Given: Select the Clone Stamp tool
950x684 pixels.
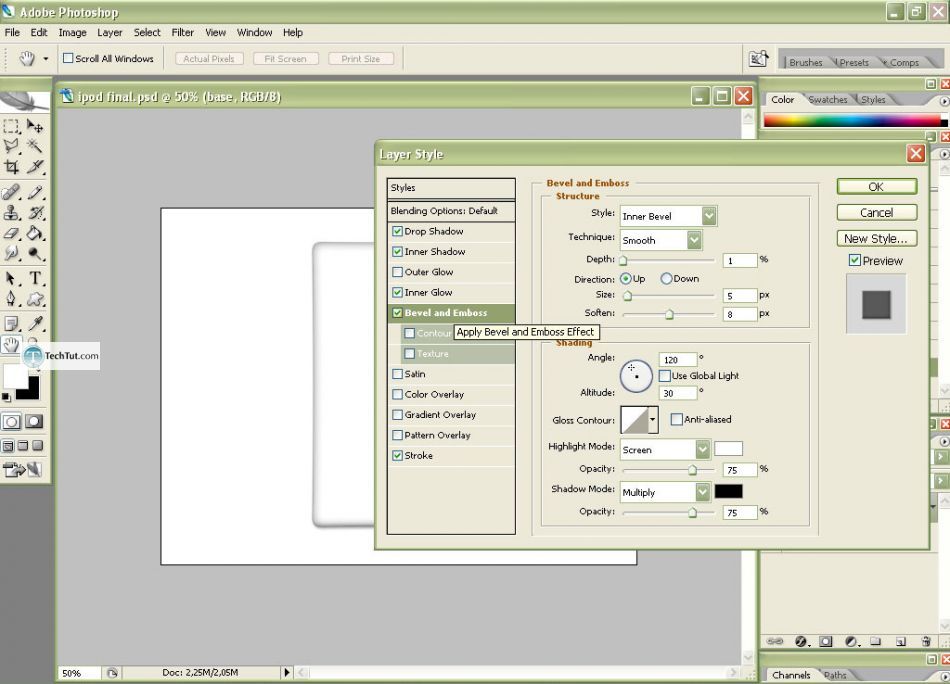Looking at the screenshot, I should [x=11, y=213].
